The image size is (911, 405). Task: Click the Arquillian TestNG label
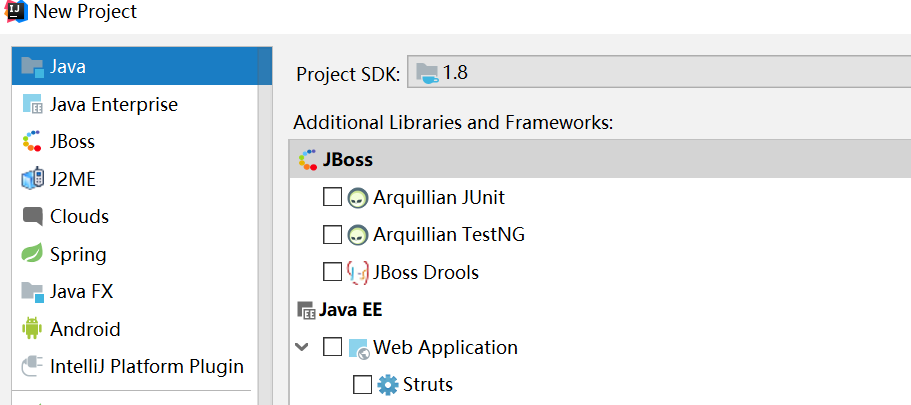coord(449,235)
